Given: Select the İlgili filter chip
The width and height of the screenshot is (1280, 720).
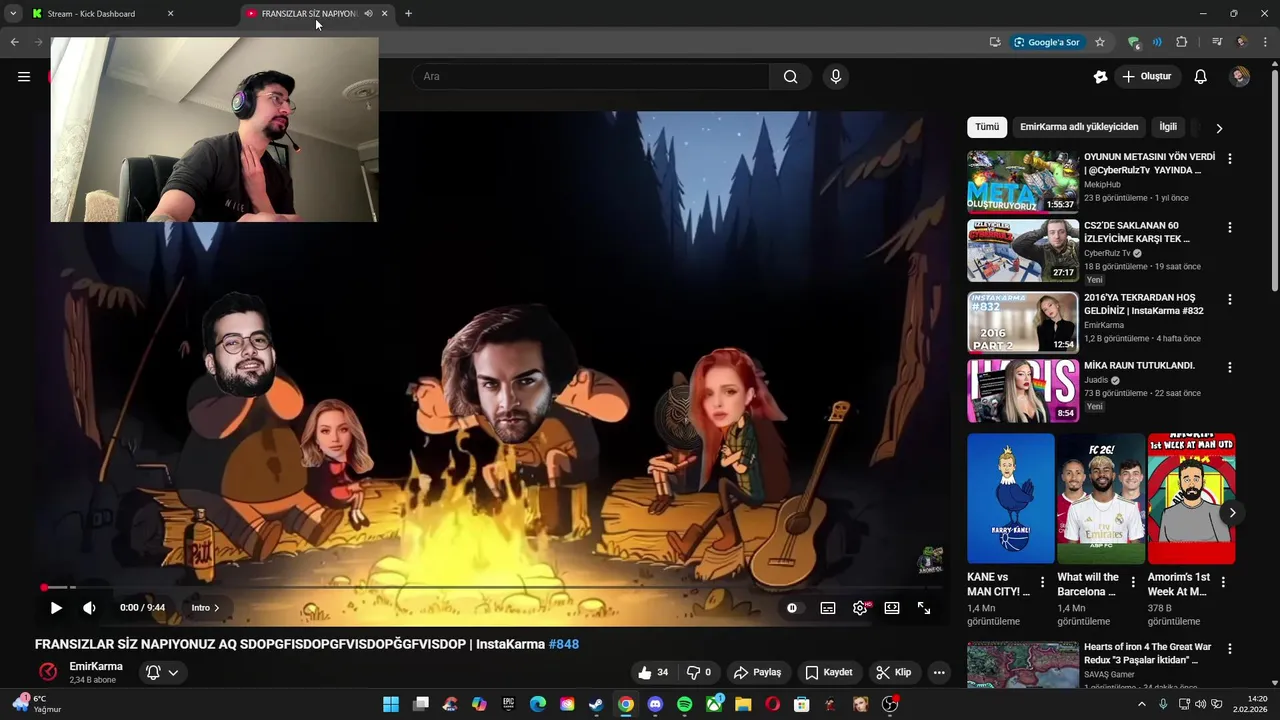Looking at the screenshot, I should tap(1168, 127).
